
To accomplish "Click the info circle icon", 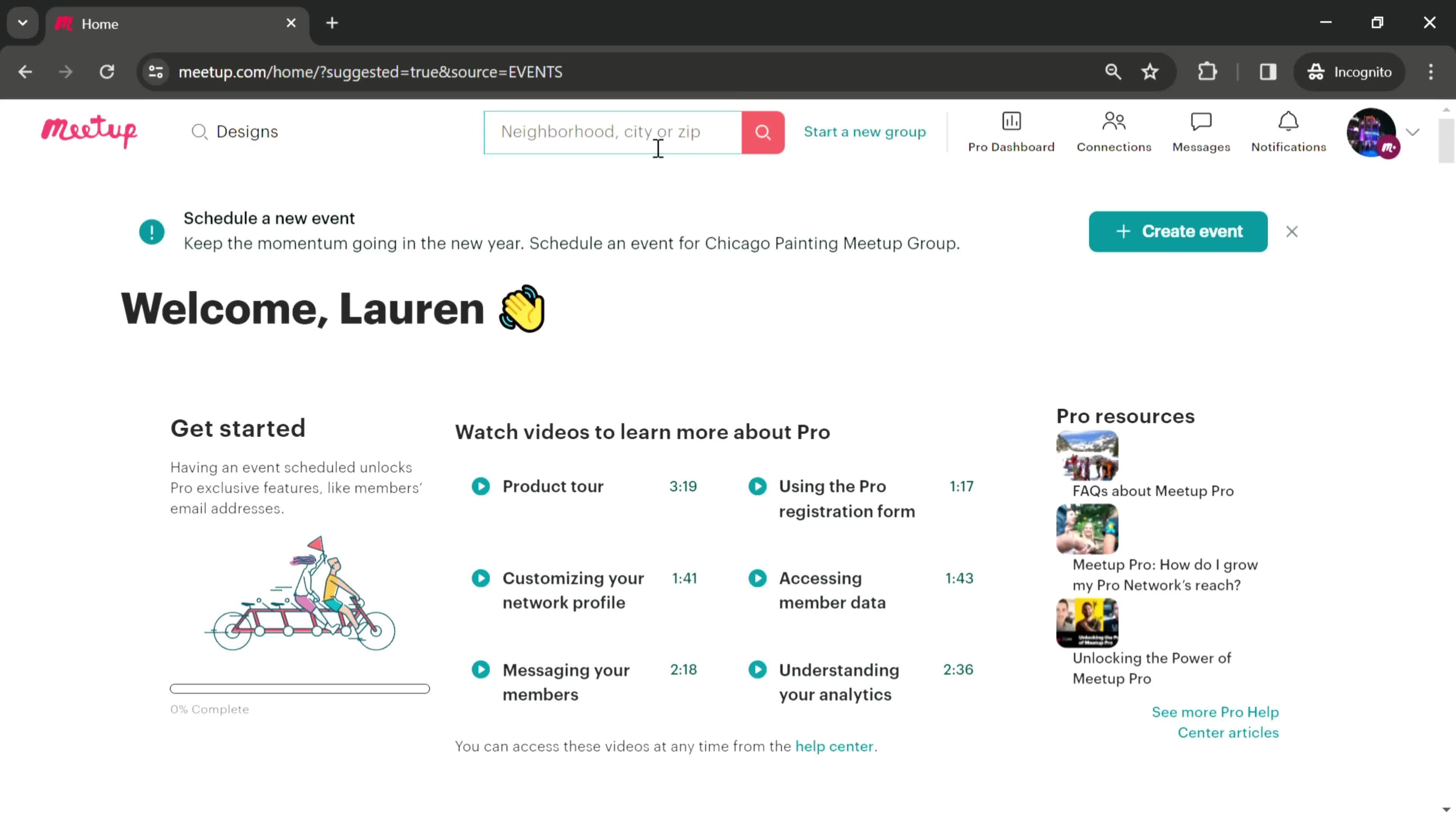I will [x=152, y=231].
